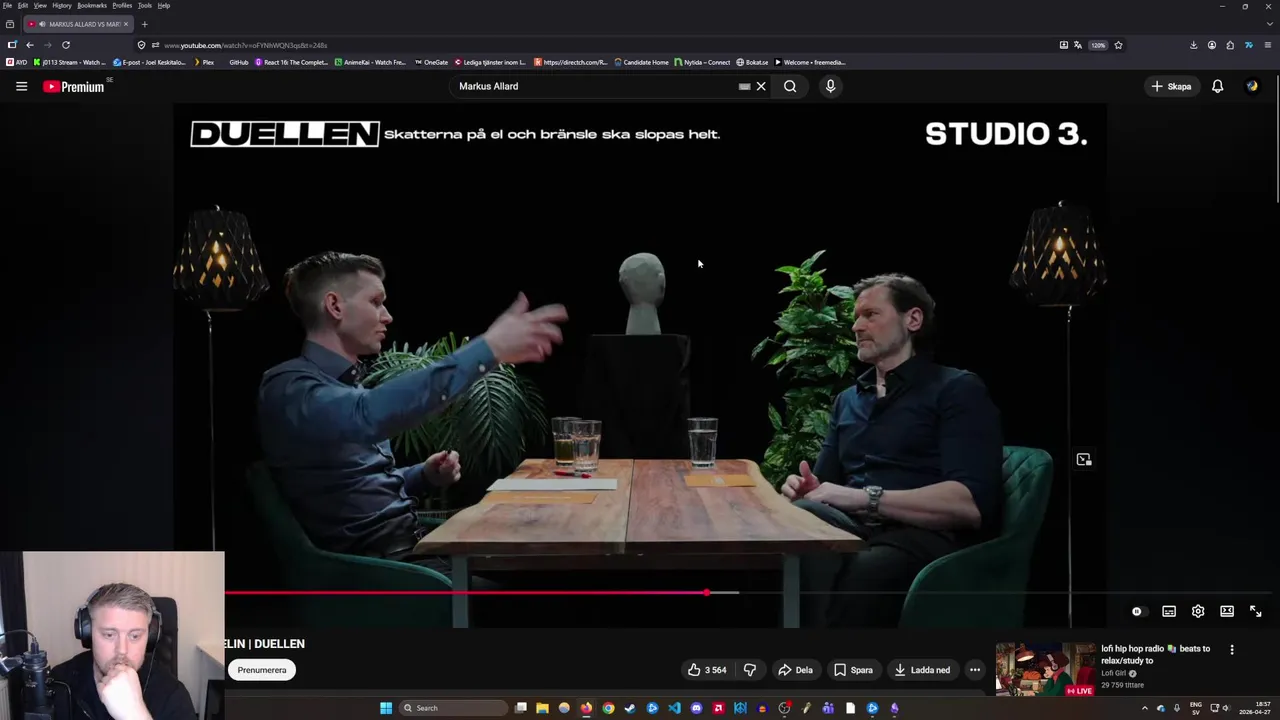Save the video with Spara

point(853,670)
